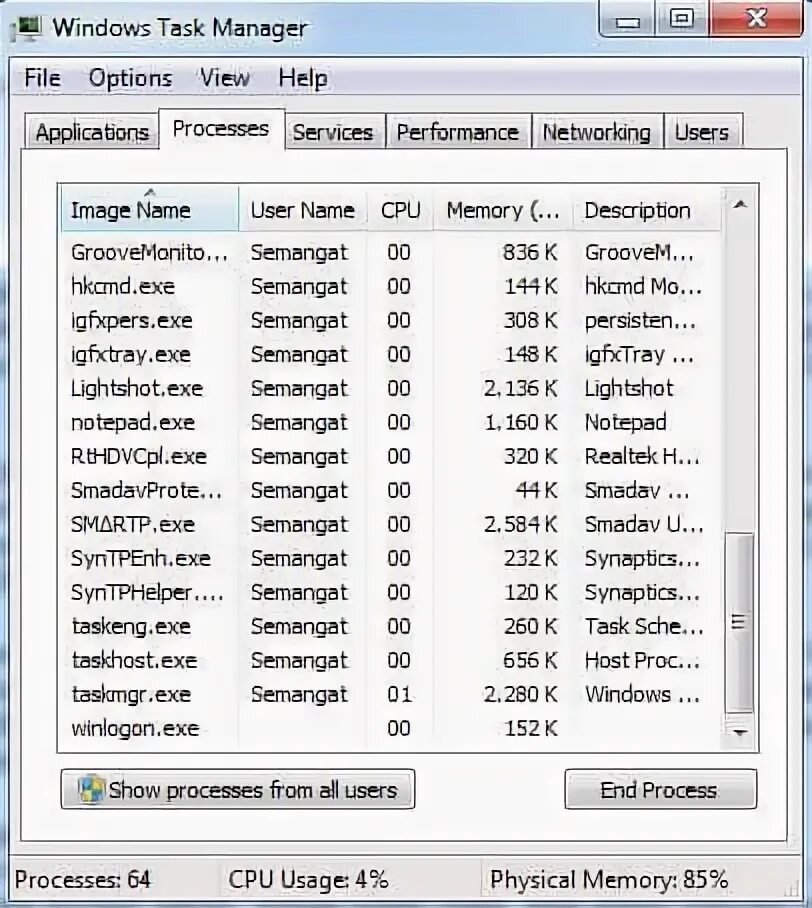The width and height of the screenshot is (812, 908).
Task: Select the igfxpers.exe process
Action: 391,320
